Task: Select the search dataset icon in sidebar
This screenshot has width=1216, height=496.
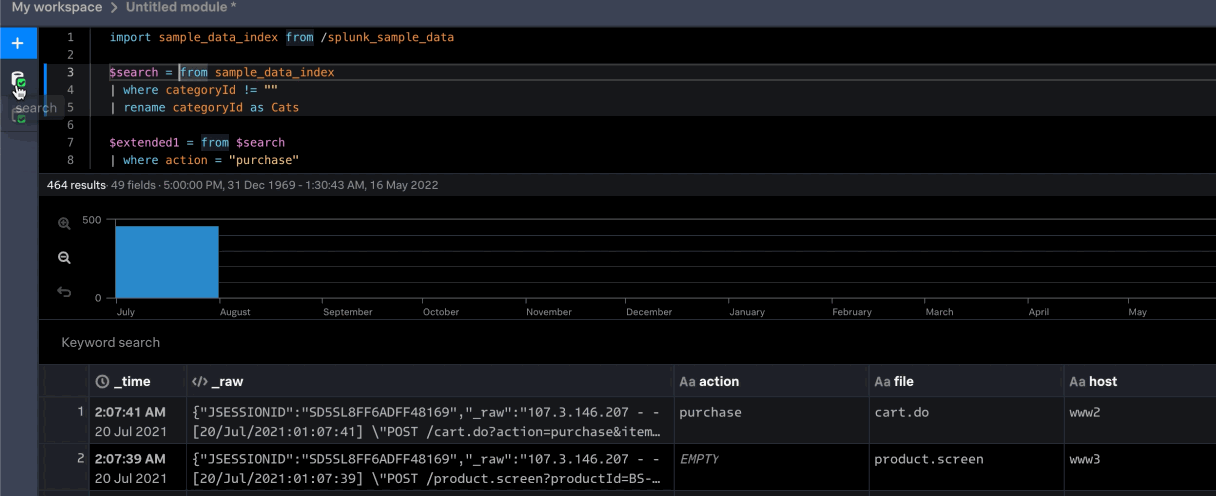Action: (x=18, y=80)
